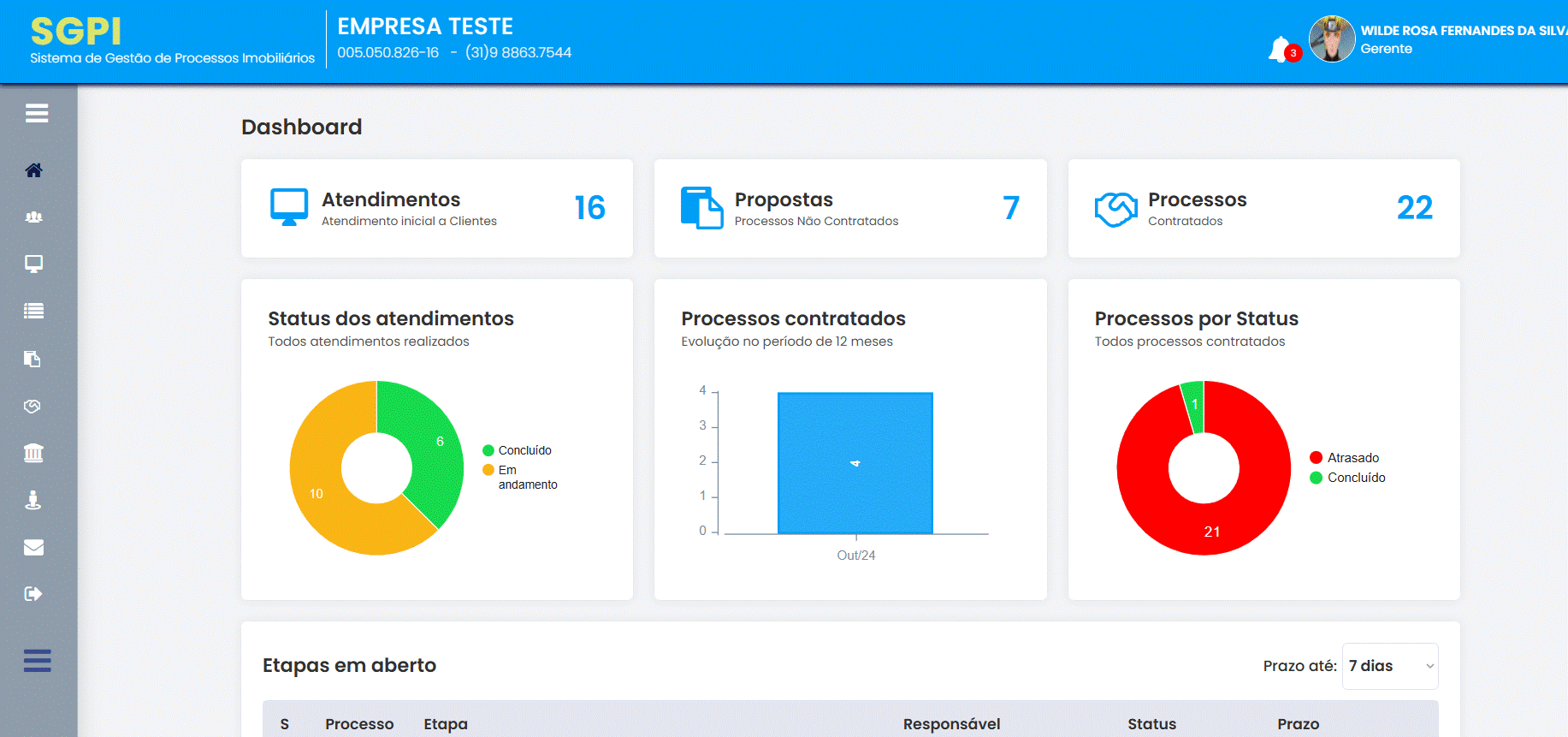The height and width of the screenshot is (737, 1568).
Task: Click the sign-out arrow icon in sidebar
Action: [33, 594]
